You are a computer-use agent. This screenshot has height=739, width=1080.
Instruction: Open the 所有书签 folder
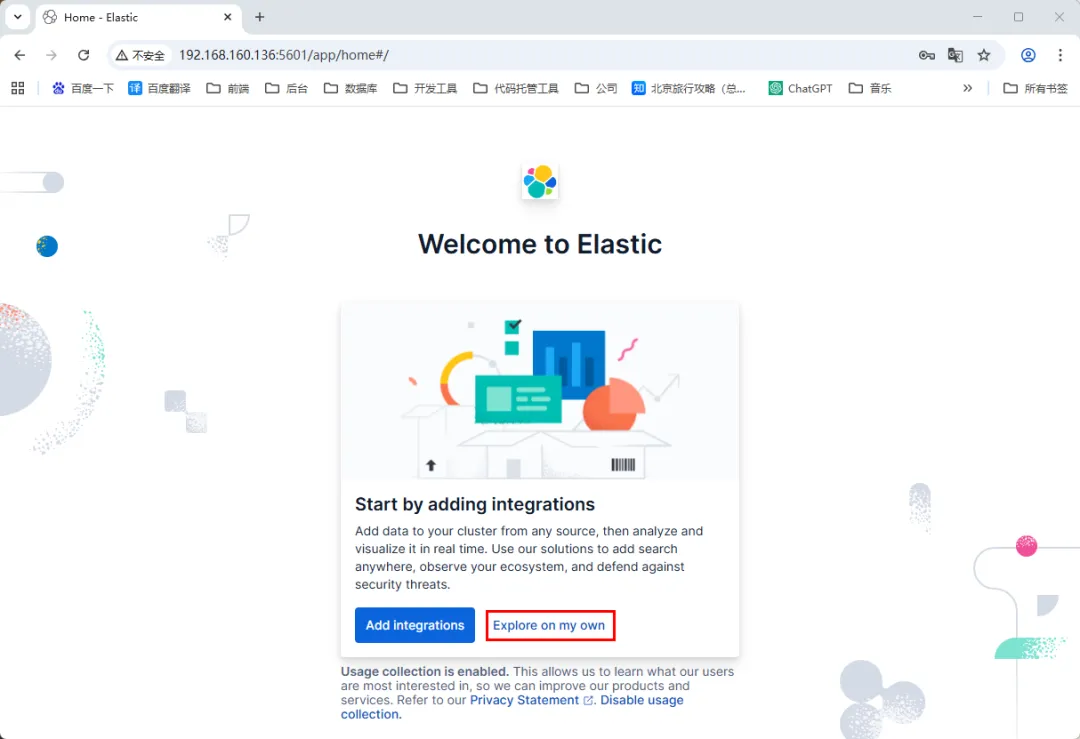1035,88
